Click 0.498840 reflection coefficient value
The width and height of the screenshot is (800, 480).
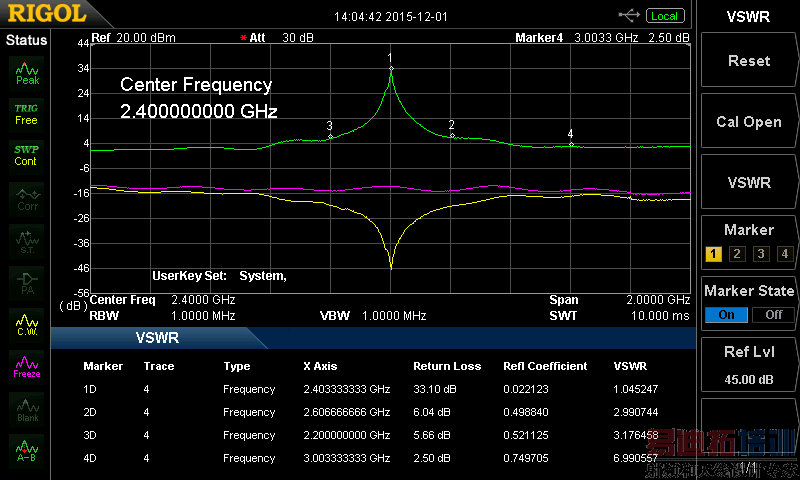click(x=526, y=412)
